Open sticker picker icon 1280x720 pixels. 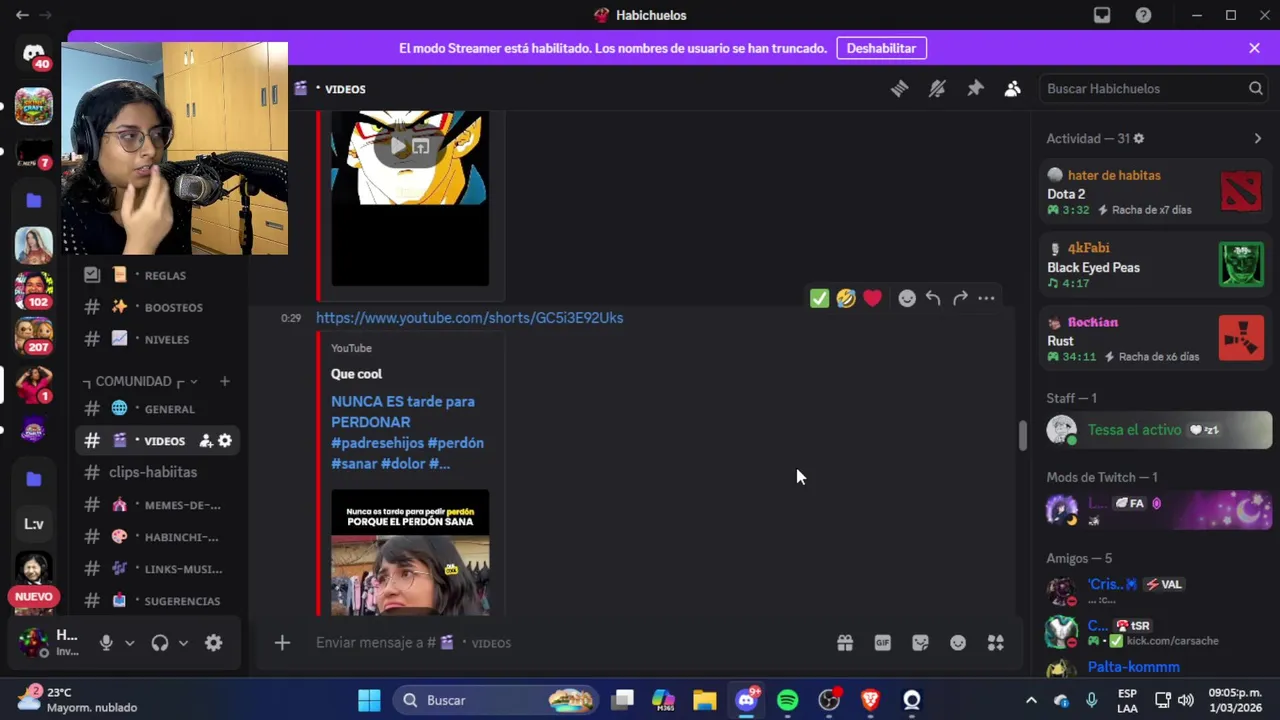pyautogui.click(x=920, y=643)
